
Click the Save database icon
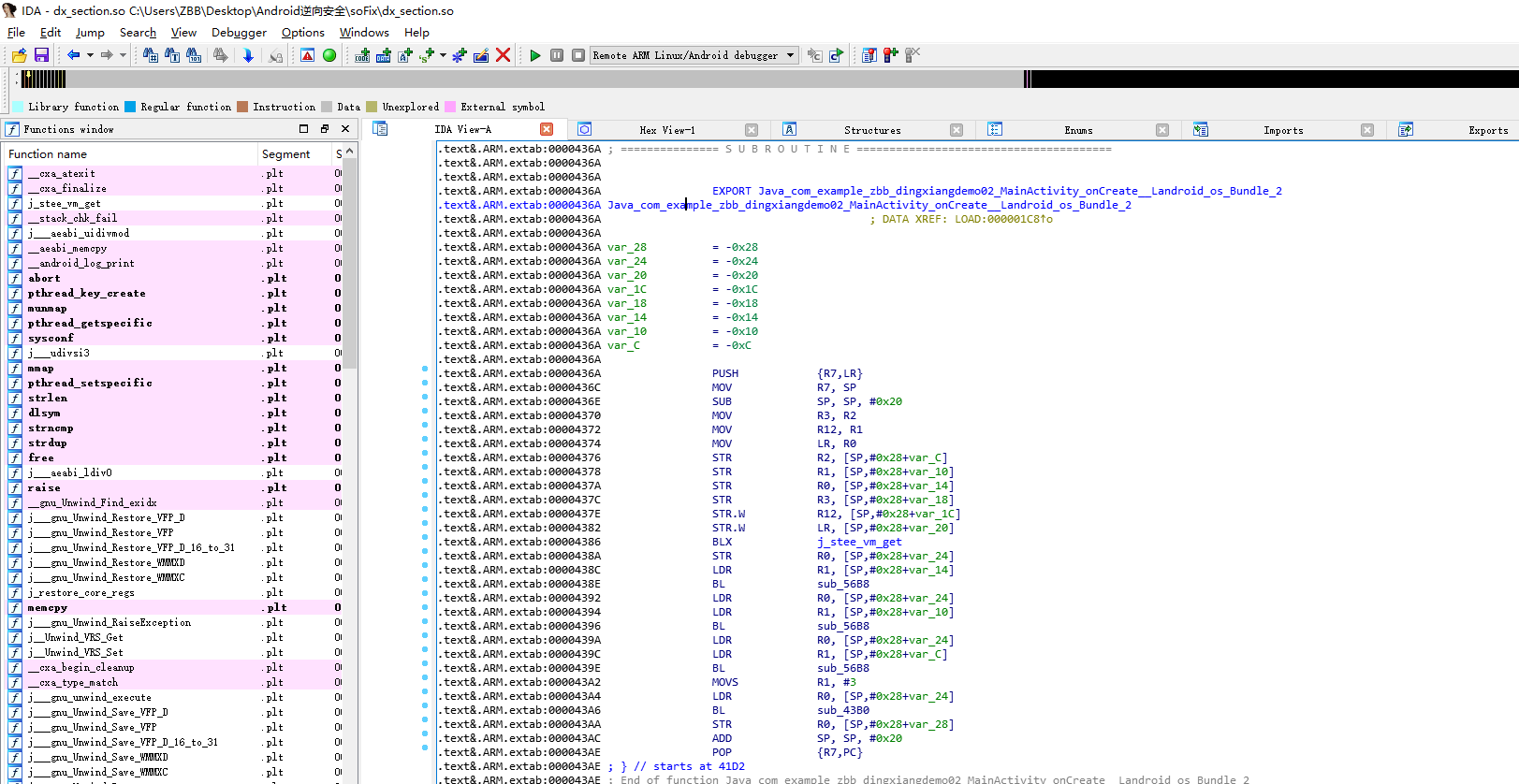tap(41, 56)
